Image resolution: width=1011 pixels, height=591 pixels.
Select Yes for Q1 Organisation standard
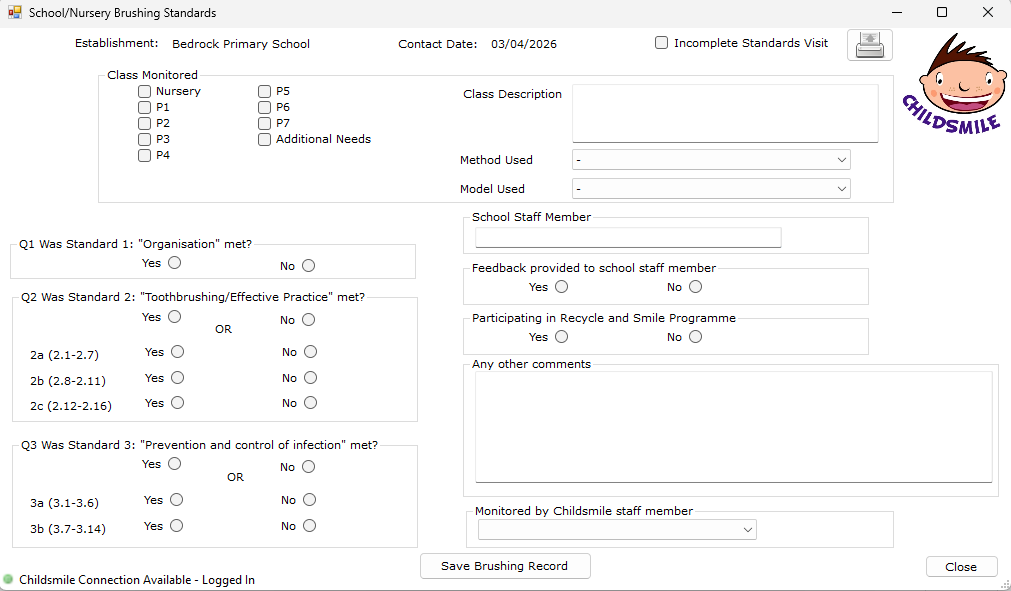coord(175,264)
